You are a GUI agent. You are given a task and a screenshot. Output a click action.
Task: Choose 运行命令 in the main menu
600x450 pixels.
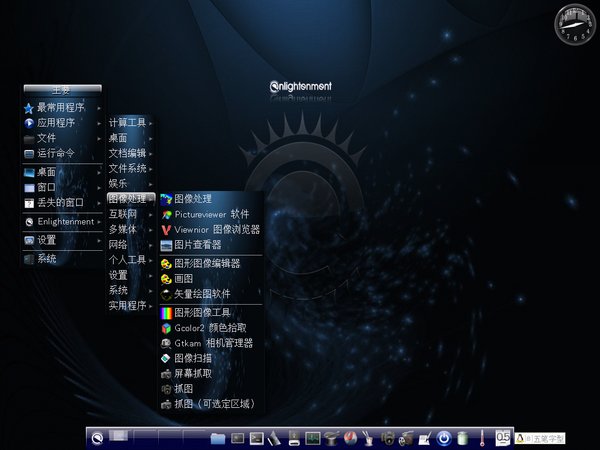pyautogui.click(x=56, y=153)
